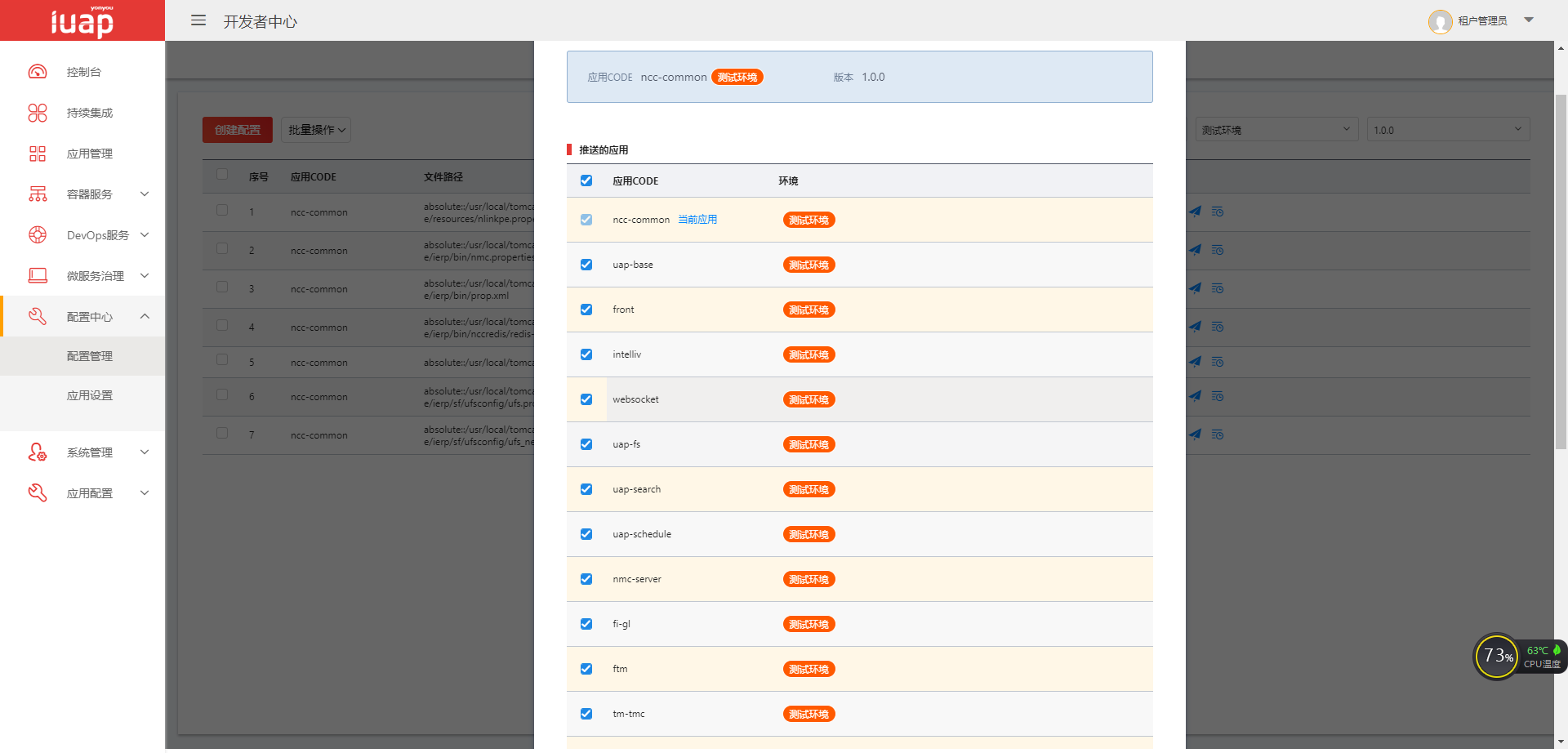
Task: Select the 应用设置 submenu item
Action: [82, 395]
